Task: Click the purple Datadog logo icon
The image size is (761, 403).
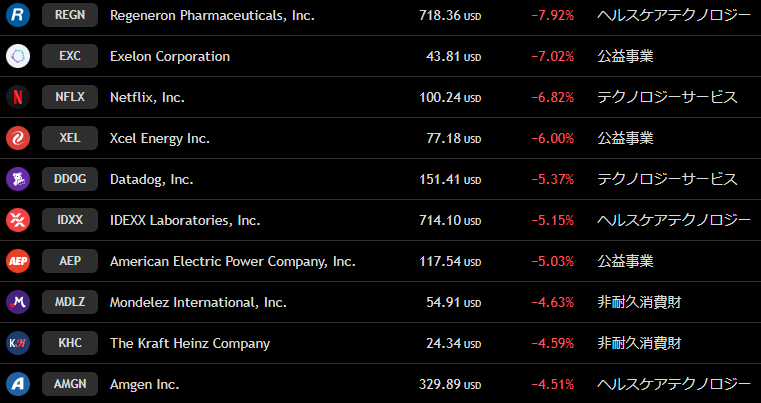Action: click(x=18, y=179)
